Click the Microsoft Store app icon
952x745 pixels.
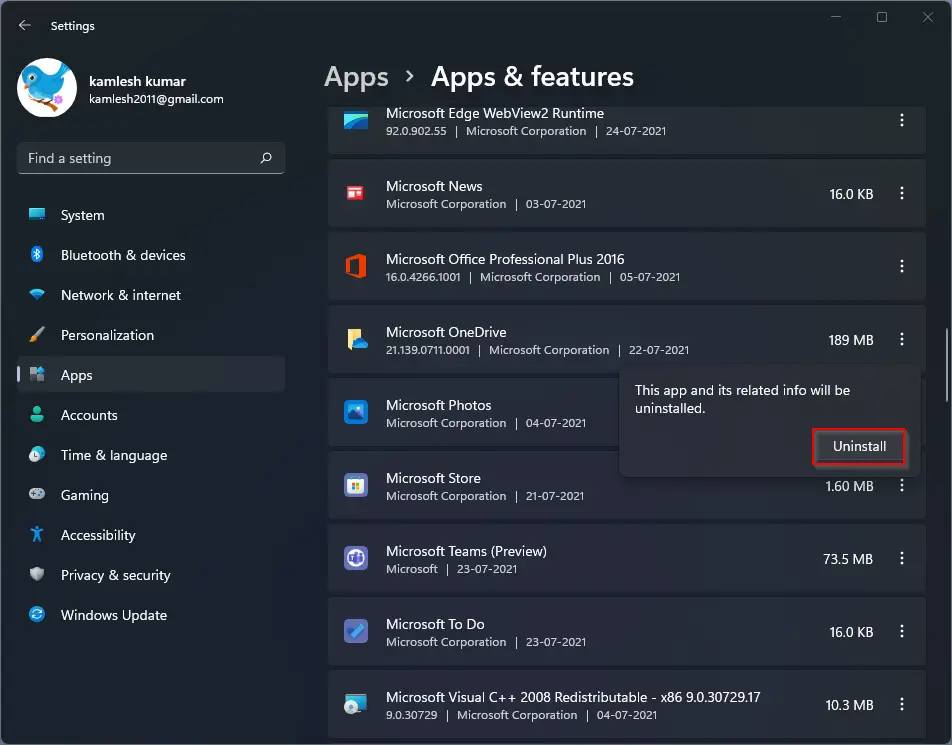click(x=356, y=485)
